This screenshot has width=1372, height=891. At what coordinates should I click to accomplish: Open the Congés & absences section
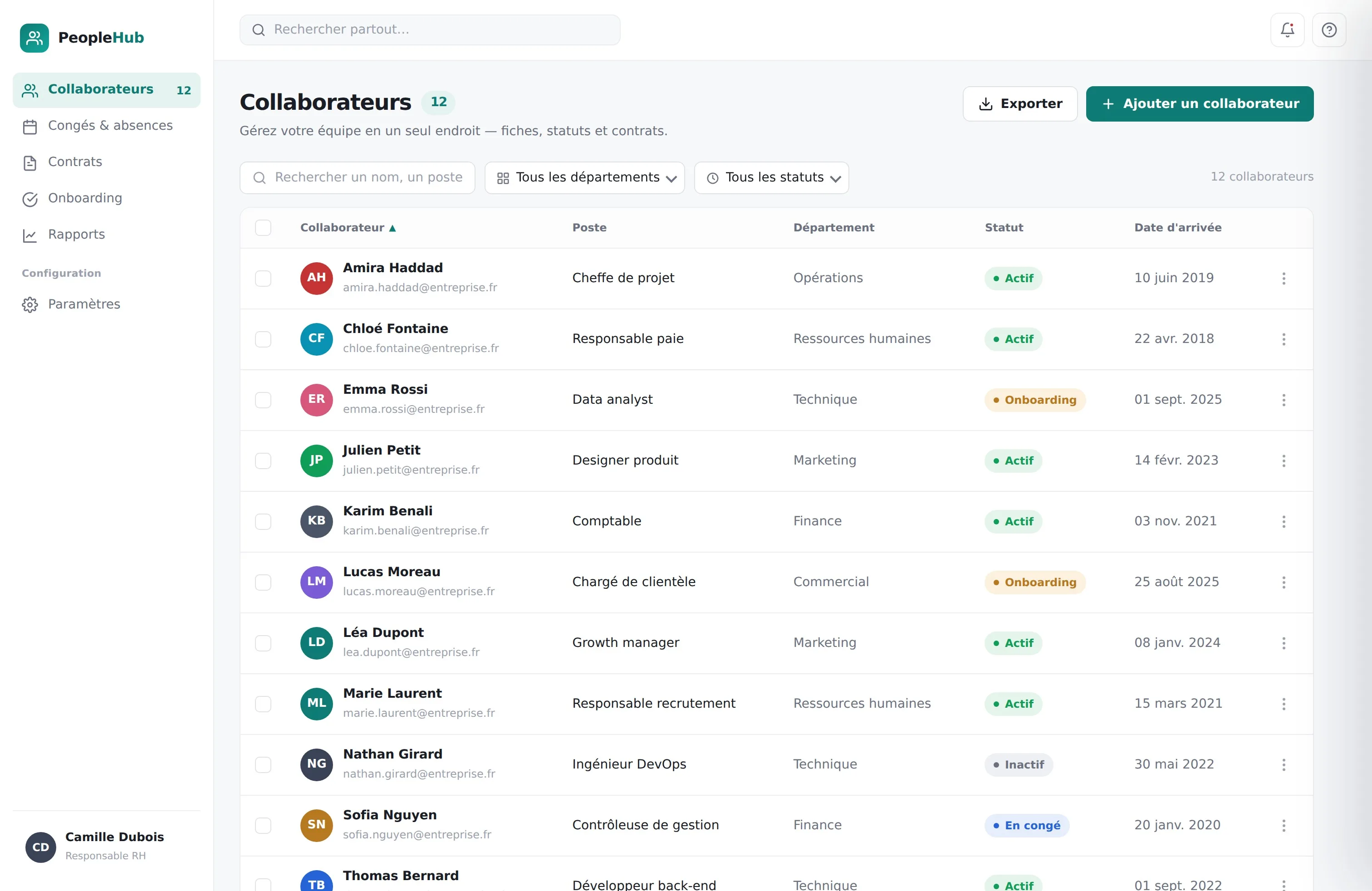(107, 126)
